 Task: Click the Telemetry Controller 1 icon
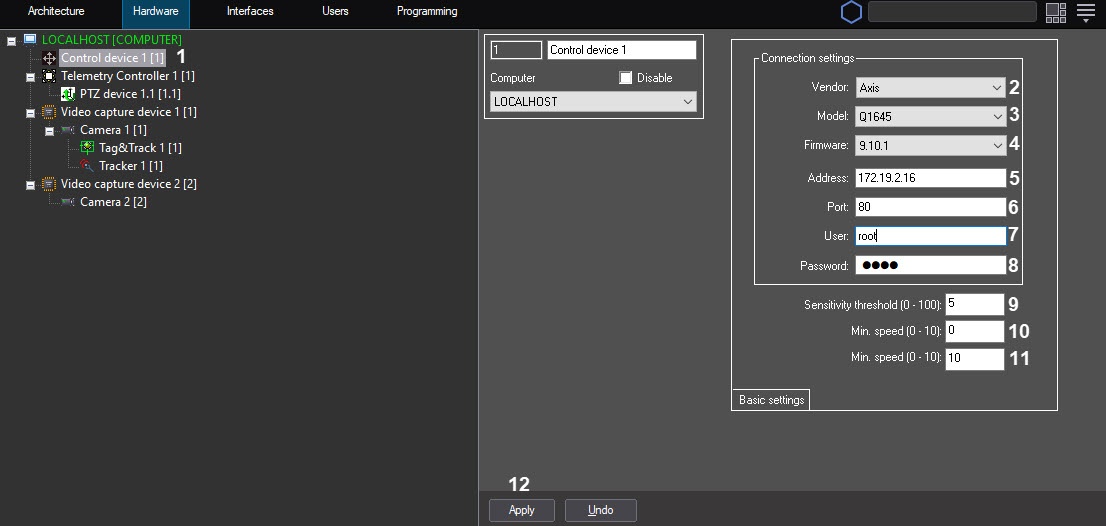pos(49,76)
